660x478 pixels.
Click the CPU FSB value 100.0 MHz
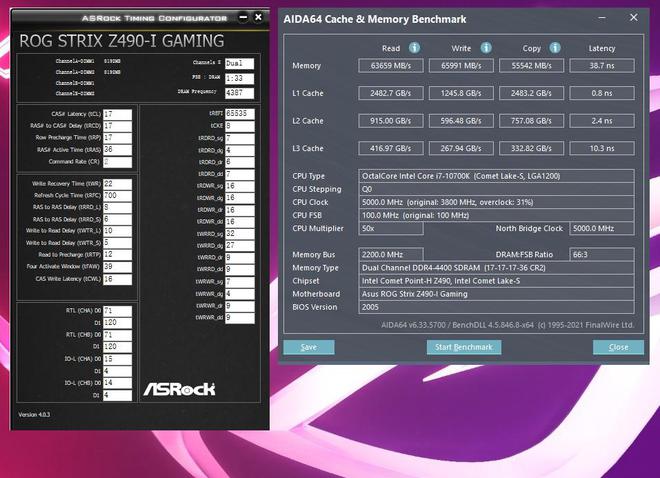point(496,215)
